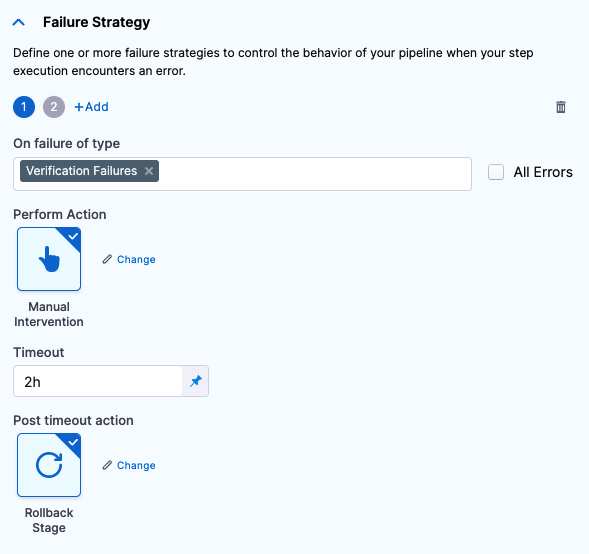Select the Manual Intervention hand icon card
Viewport: 589px width, 554px height.
pyautogui.click(x=49, y=259)
